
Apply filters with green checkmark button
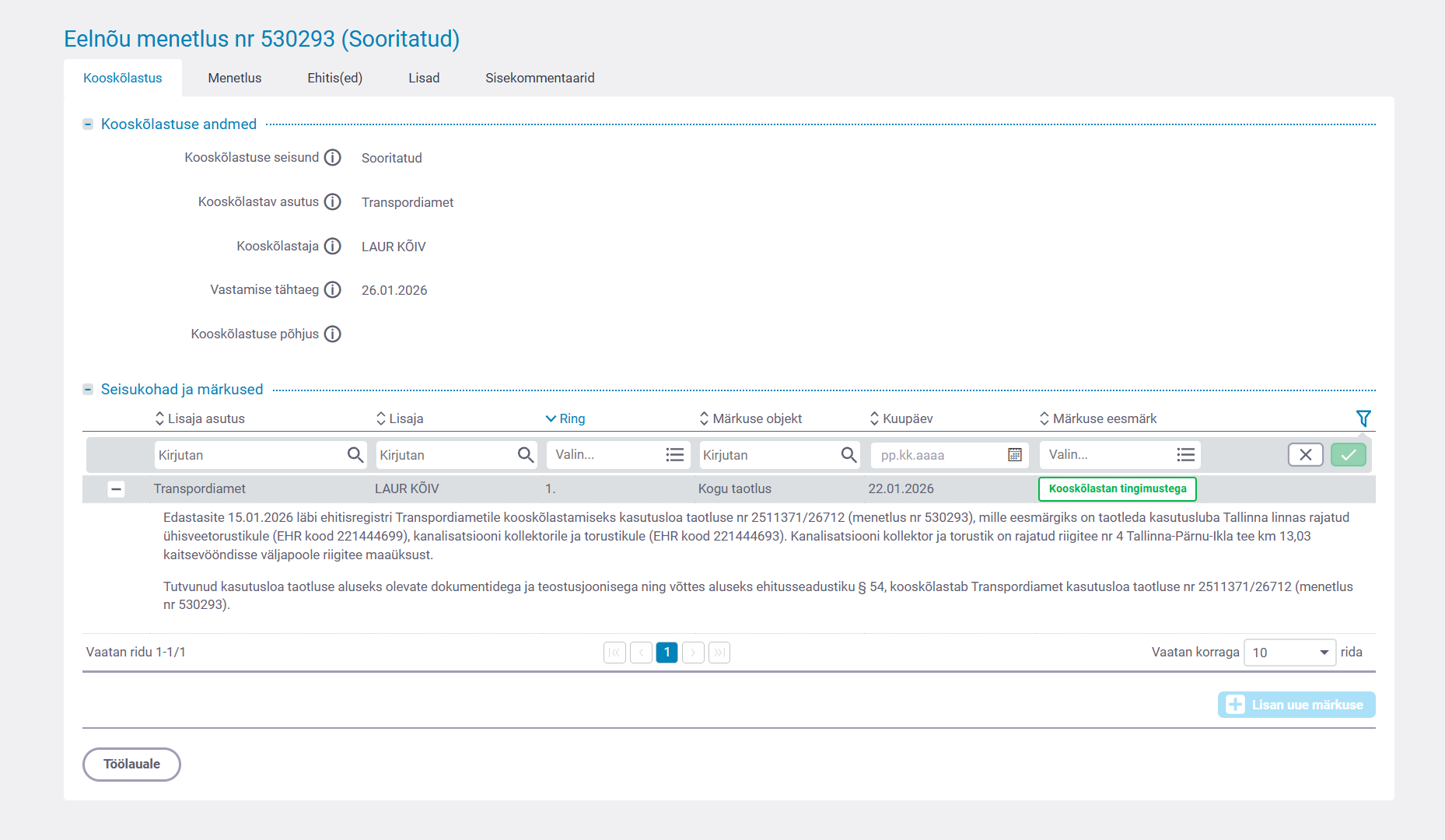pos(1348,455)
